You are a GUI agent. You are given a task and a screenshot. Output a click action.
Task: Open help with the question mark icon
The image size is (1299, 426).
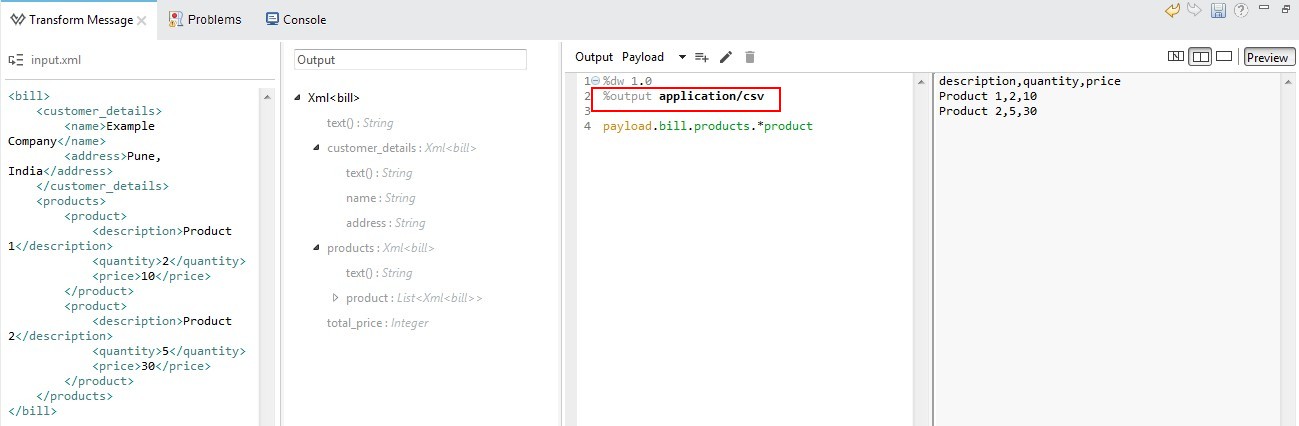pos(1241,10)
